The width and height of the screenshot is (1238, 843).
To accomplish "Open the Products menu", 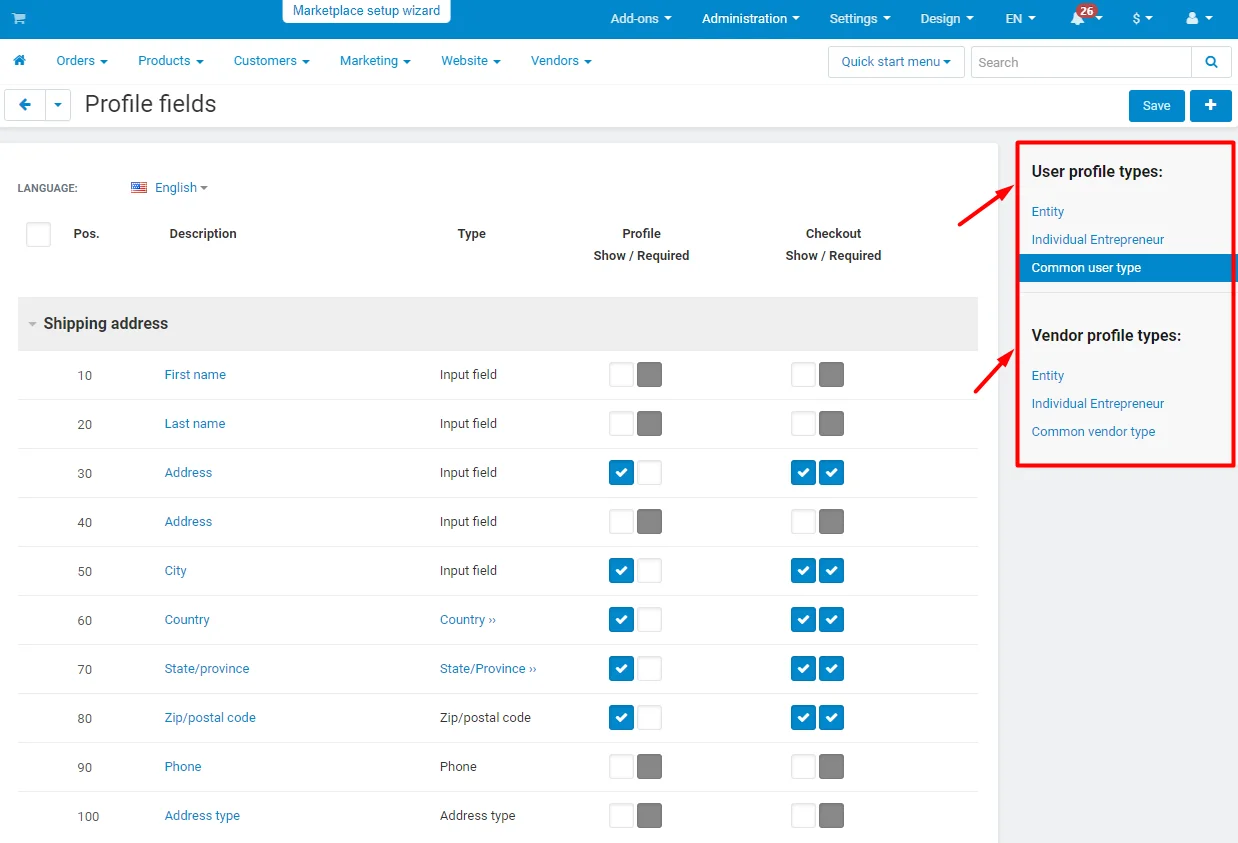I will (170, 61).
